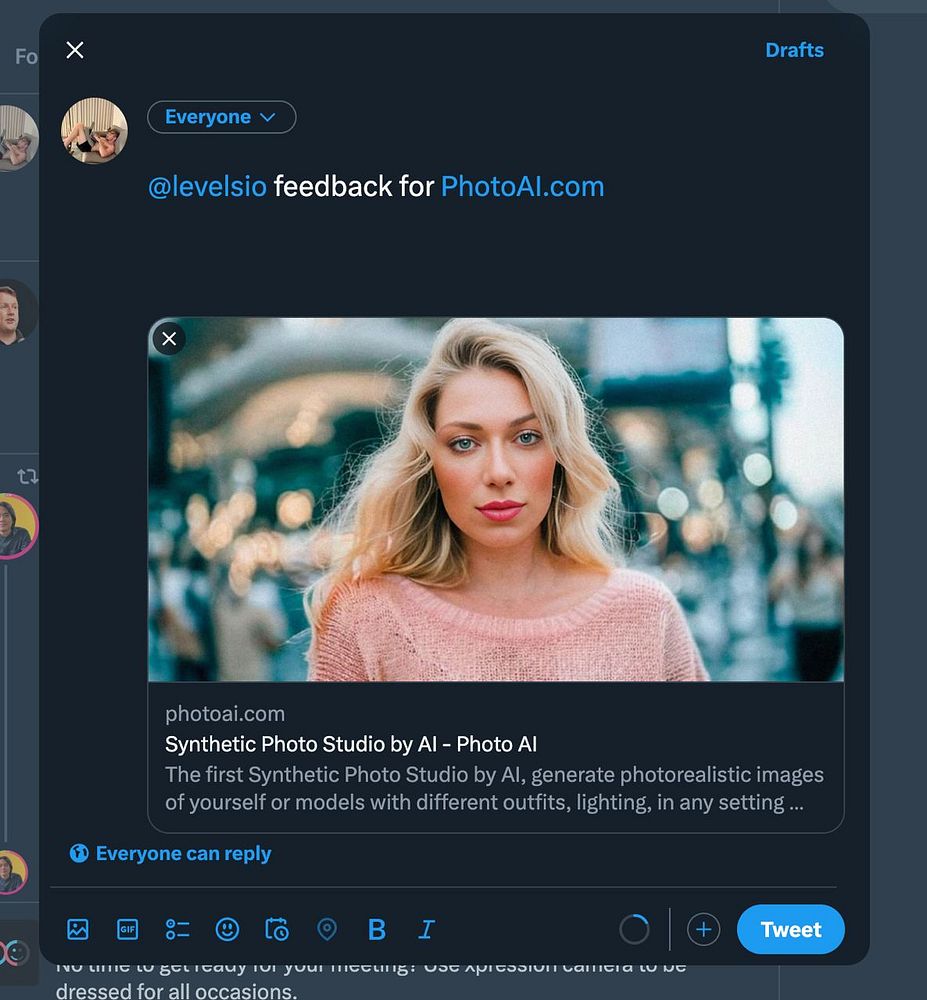This screenshot has height=1000, width=927.
Task: Toggle italic text formatting
Action: [426, 930]
